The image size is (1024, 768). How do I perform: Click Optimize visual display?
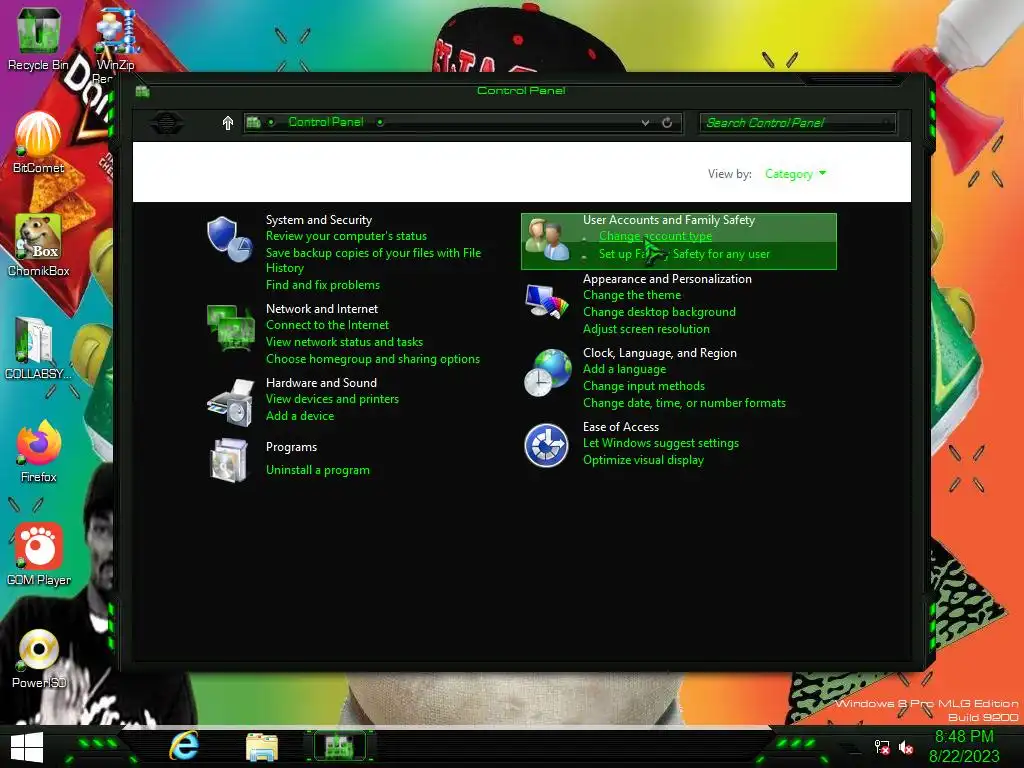643,460
